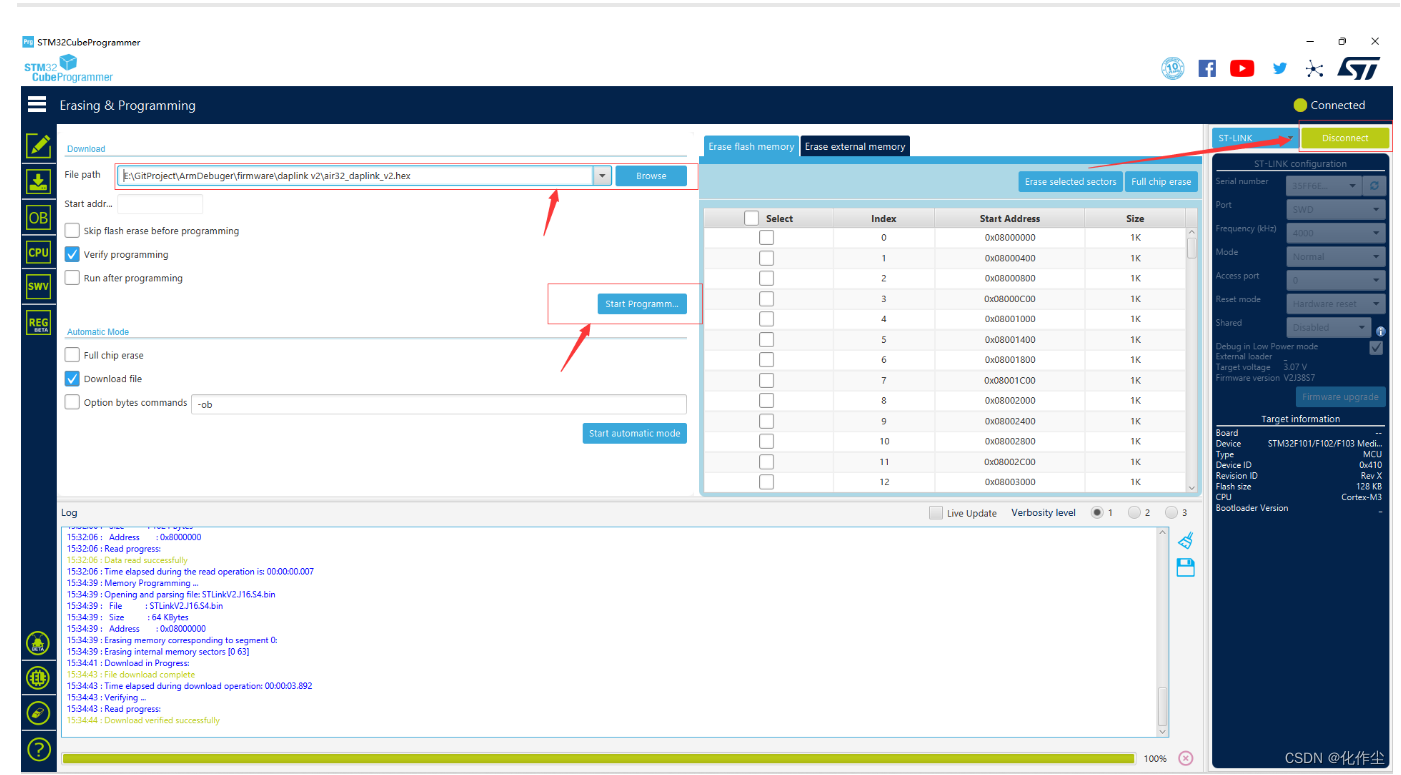Enable Option bytes commands checkbox
The width and height of the screenshot is (1401, 775).
coord(72,402)
